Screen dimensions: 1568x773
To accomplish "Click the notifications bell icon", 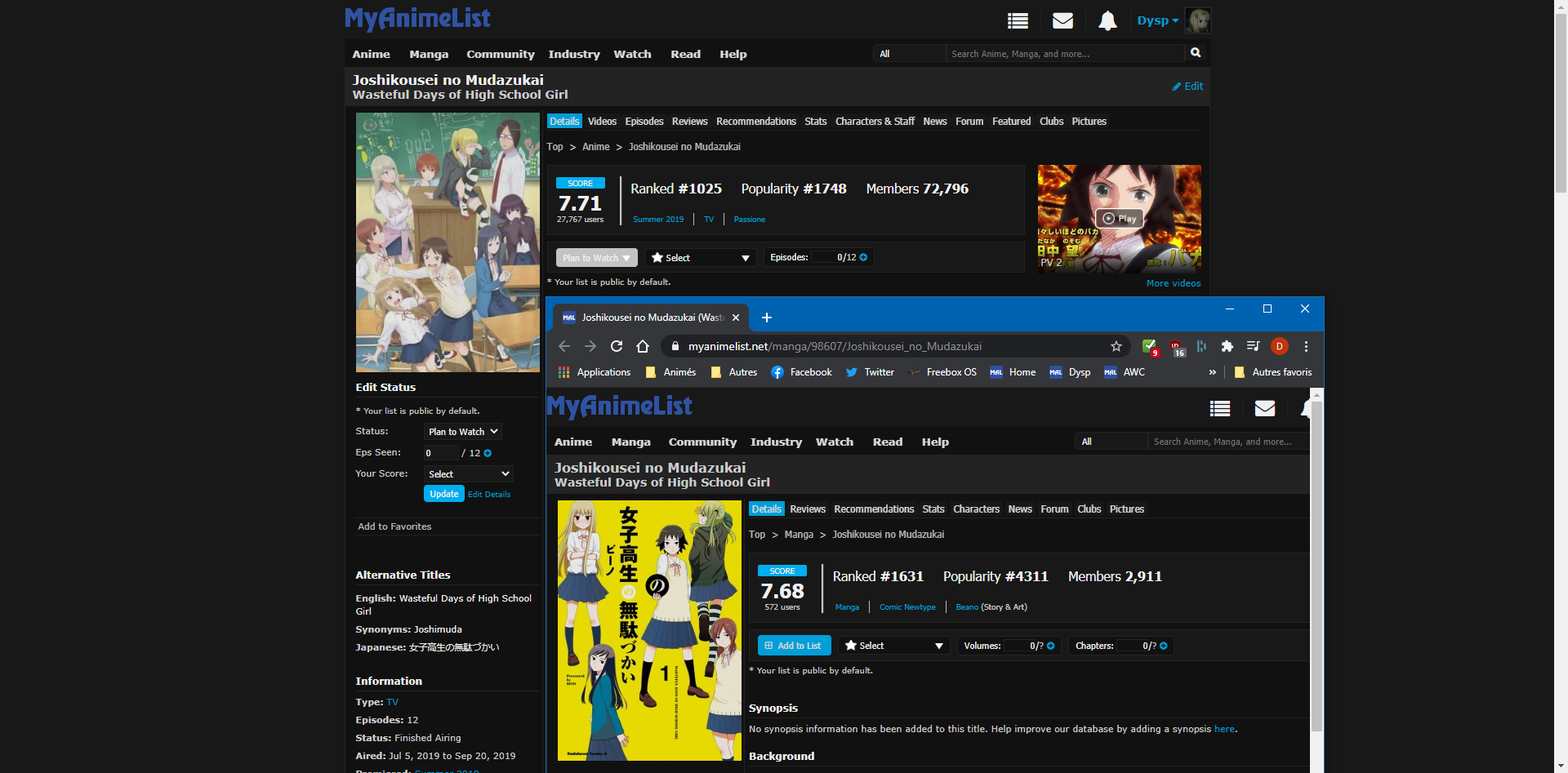I will [x=1107, y=21].
